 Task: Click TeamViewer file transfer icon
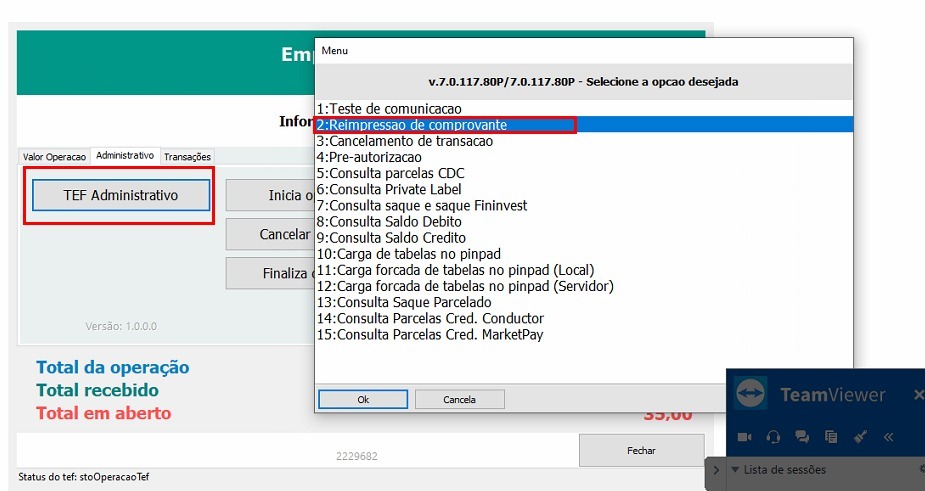(831, 437)
